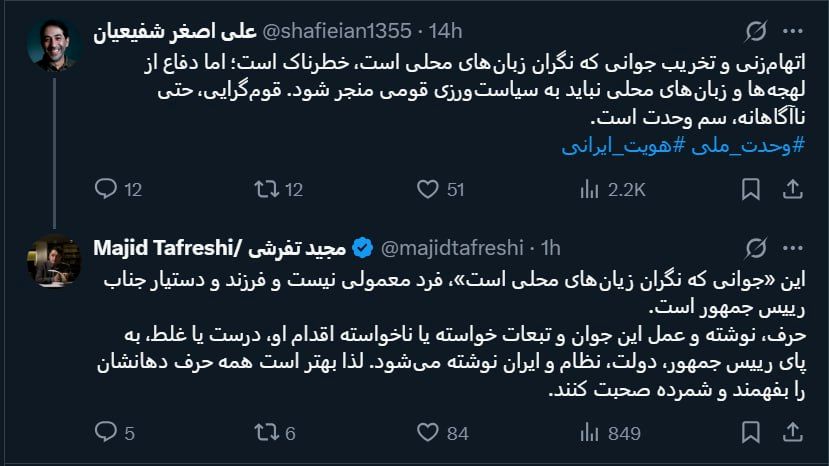Like the tweet with 51 likes
Image resolution: width=829 pixels, height=466 pixels.
coord(428,188)
